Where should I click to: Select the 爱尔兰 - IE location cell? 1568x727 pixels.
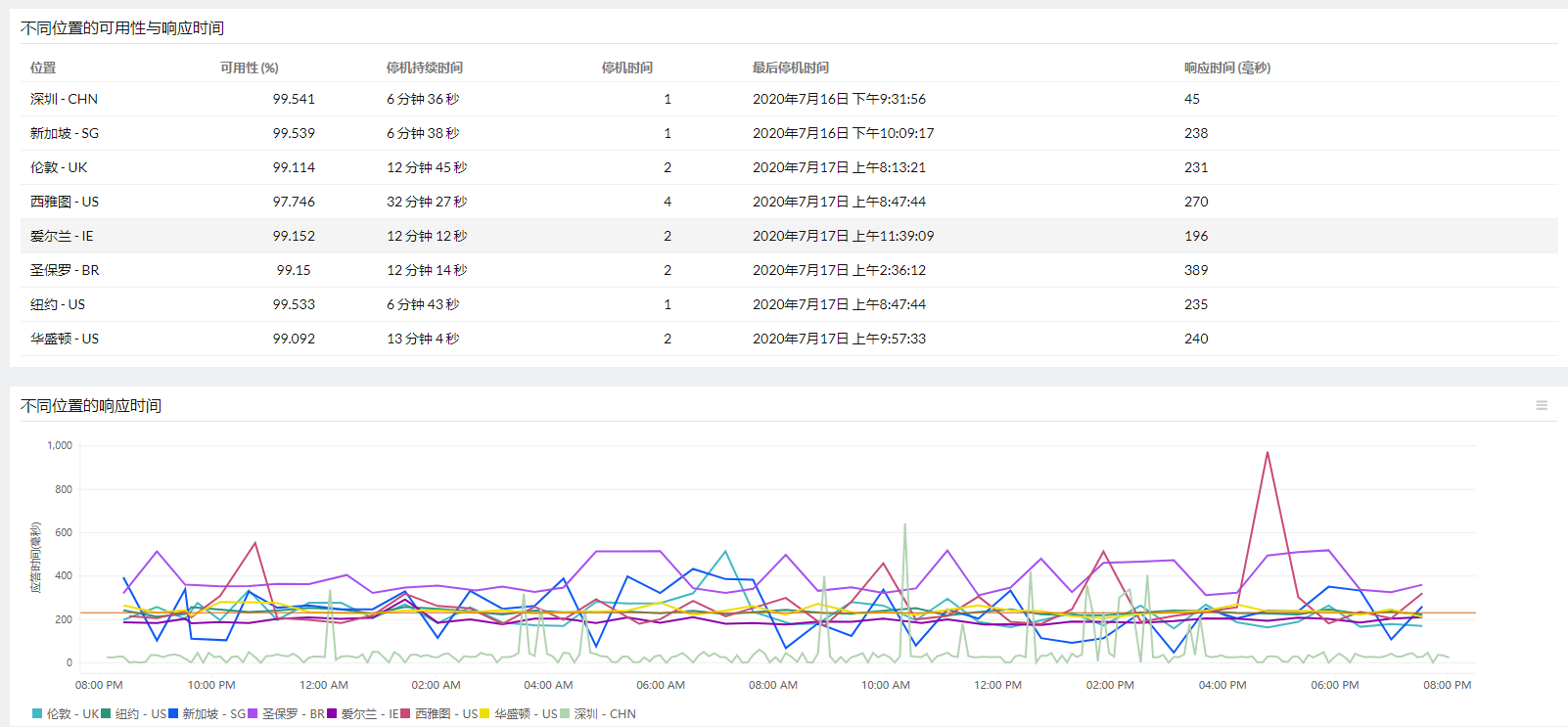[62, 236]
